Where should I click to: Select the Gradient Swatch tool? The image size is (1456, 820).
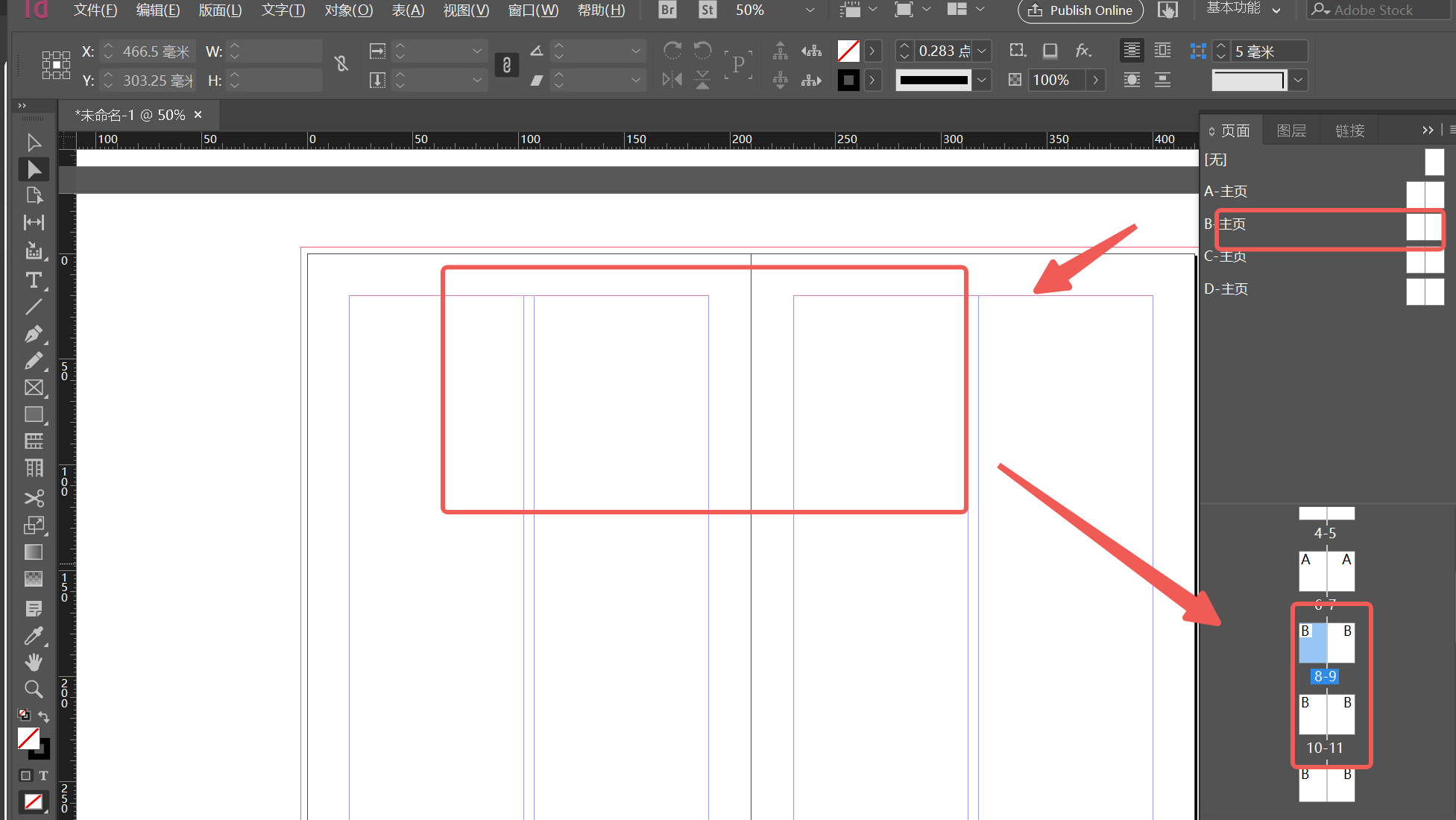(34, 552)
